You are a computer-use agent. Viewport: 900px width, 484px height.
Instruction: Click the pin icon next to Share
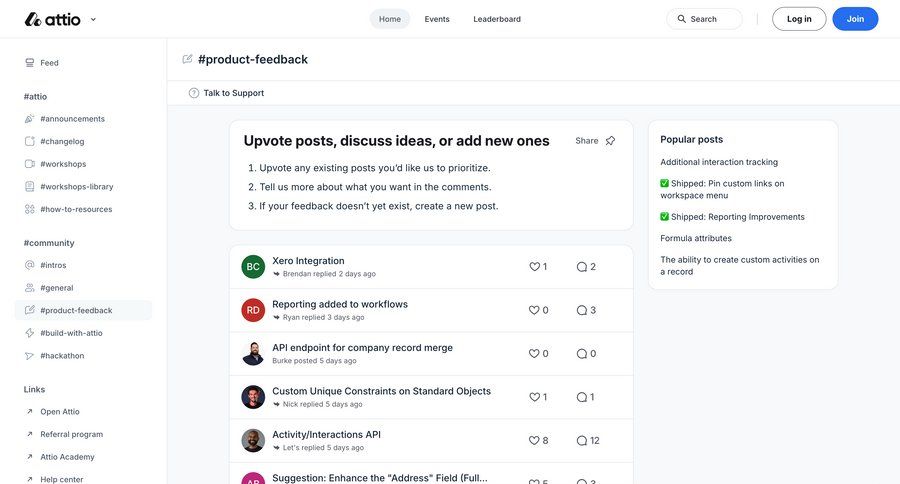[610, 141]
